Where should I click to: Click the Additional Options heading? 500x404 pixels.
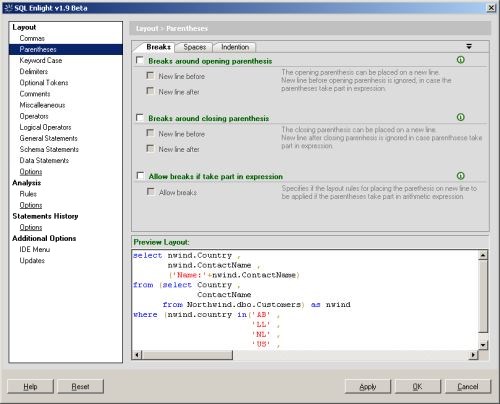click(x=44, y=238)
